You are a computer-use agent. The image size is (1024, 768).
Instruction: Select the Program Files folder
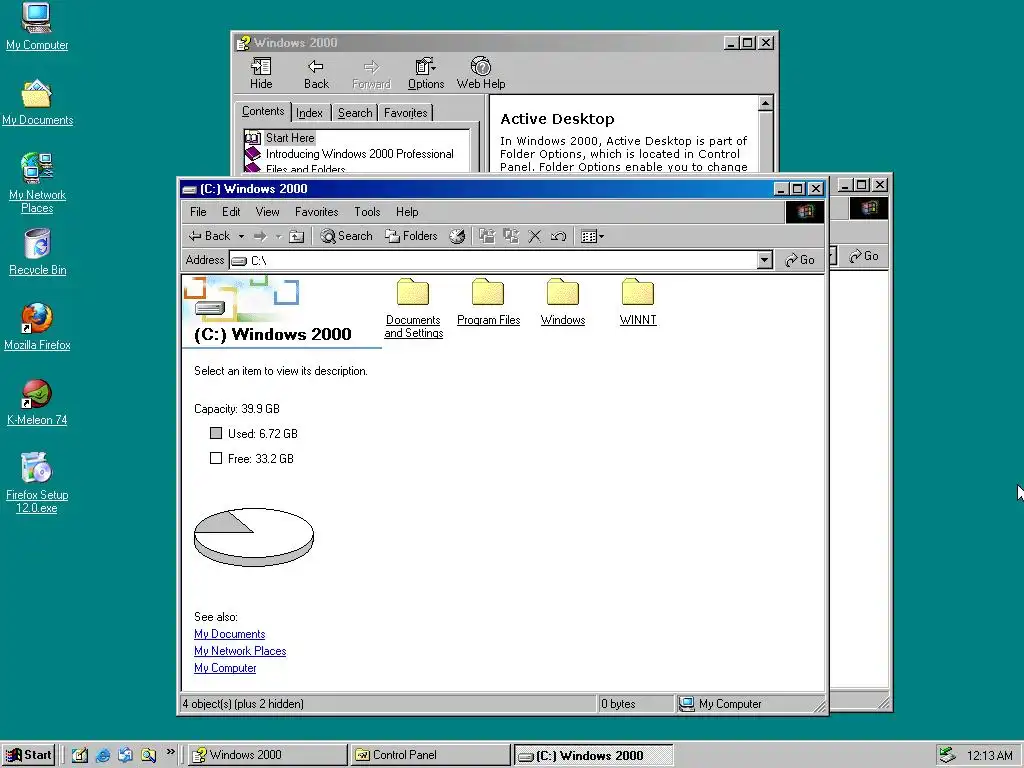coord(488,302)
